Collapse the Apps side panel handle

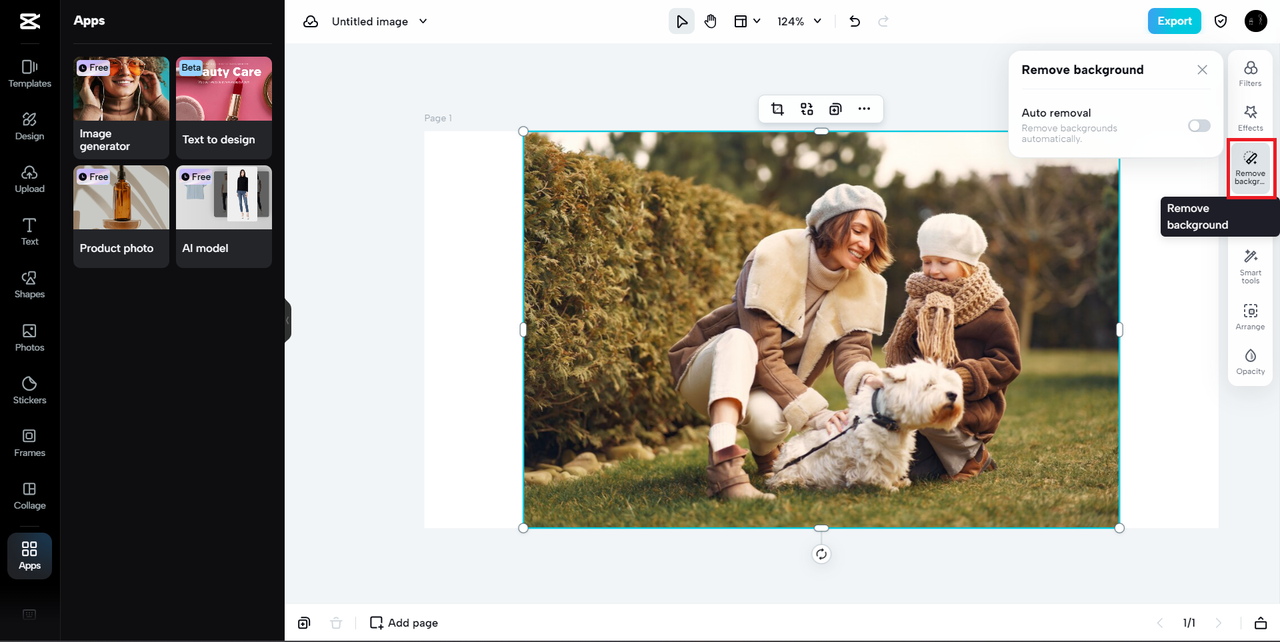pos(287,321)
